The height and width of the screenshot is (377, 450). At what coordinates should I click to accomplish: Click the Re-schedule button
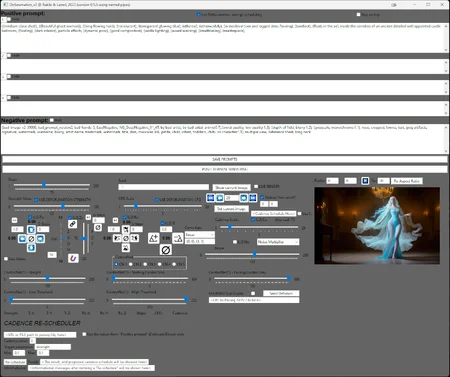tap(15, 362)
